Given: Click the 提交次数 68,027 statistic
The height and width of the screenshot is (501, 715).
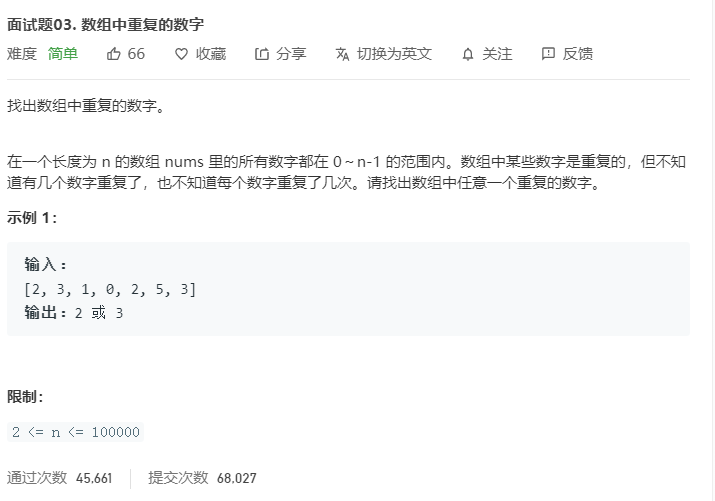Looking at the screenshot, I should tap(202, 478).
